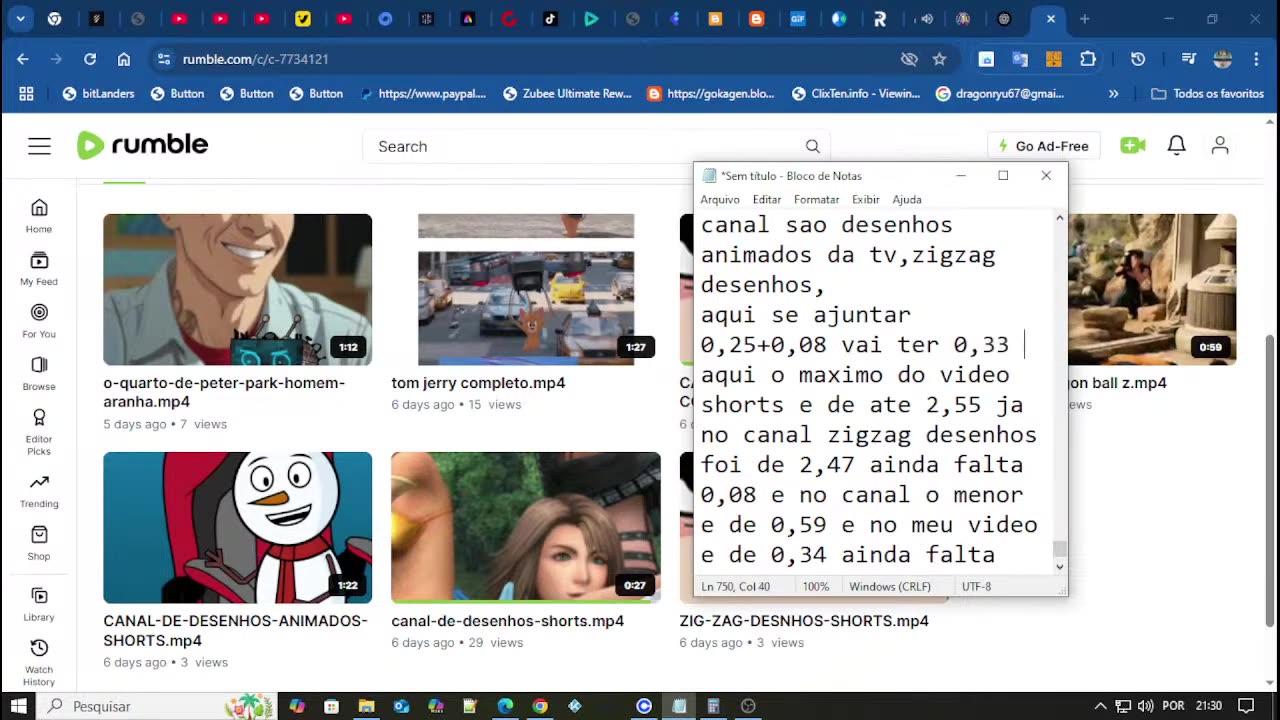Open tom jerry completo.mp4 title link
1280x720 pixels.
(478, 383)
